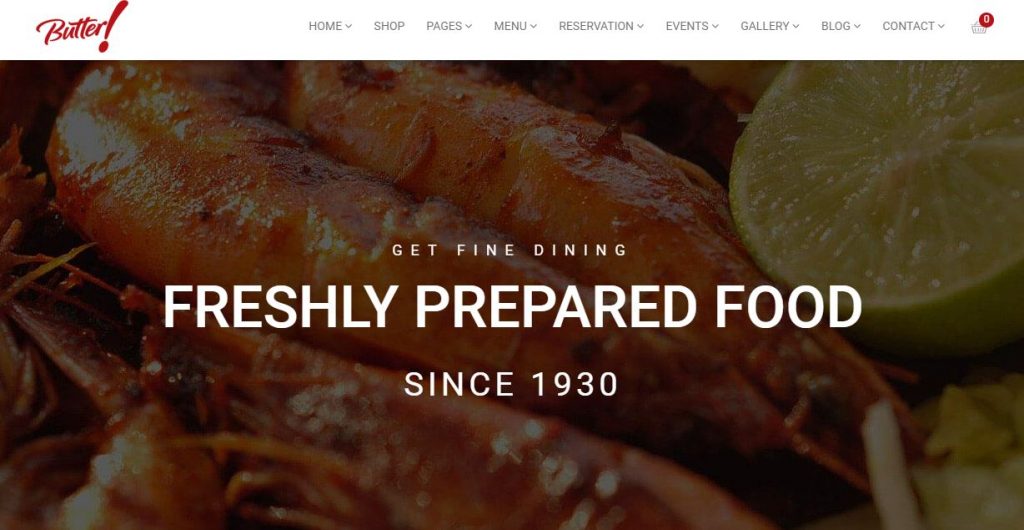Click the Freshly Prepared Food headline
The image size is (1024, 530).
click(513, 307)
